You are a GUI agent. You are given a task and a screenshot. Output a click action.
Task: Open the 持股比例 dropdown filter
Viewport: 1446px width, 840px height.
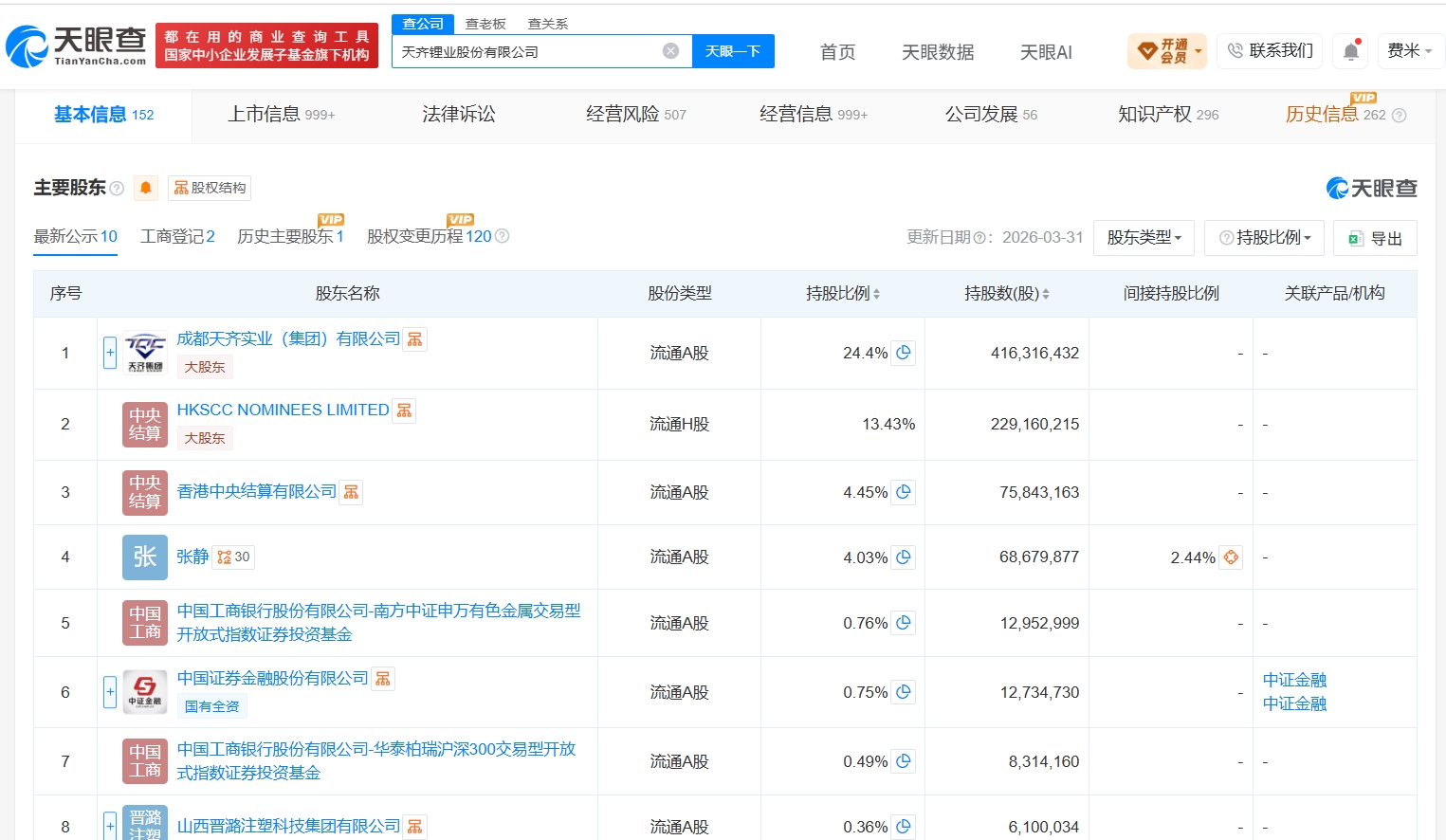click(x=1265, y=238)
